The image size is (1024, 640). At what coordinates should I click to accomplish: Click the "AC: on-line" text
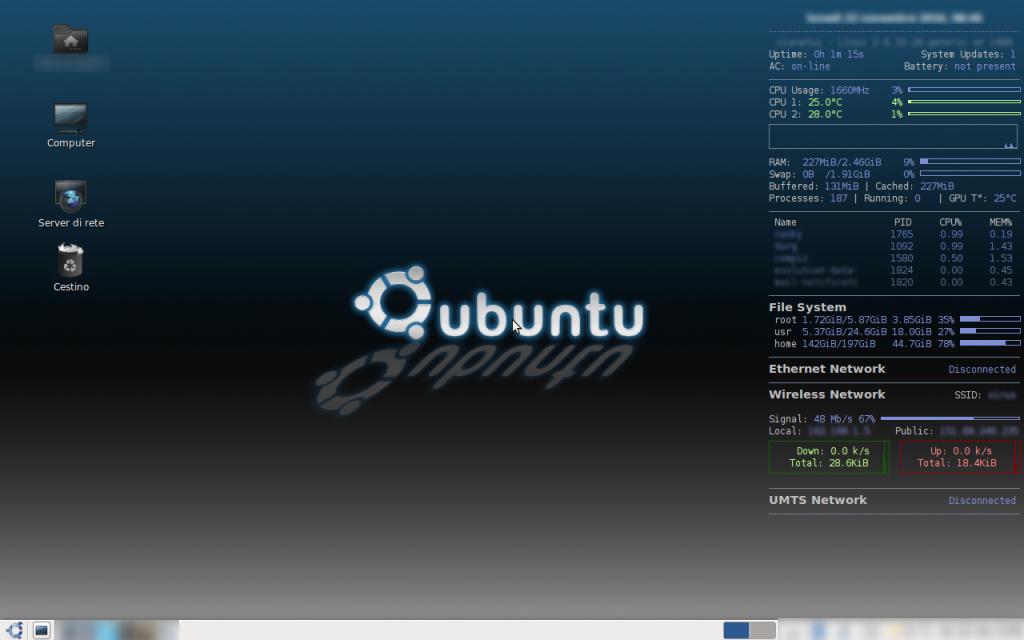point(799,67)
